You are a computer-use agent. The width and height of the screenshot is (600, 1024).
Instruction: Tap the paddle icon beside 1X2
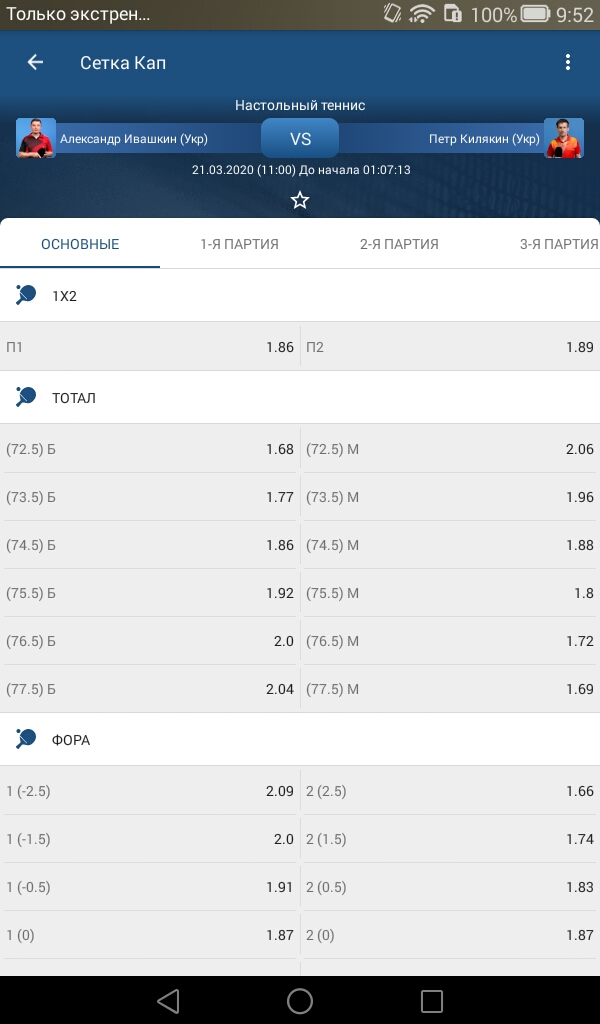click(26, 295)
